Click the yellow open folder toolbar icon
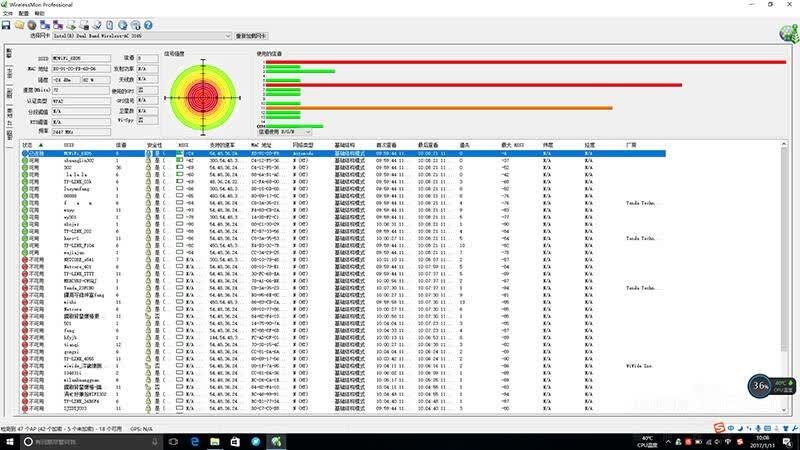The image size is (800, 450). point(19,25)
